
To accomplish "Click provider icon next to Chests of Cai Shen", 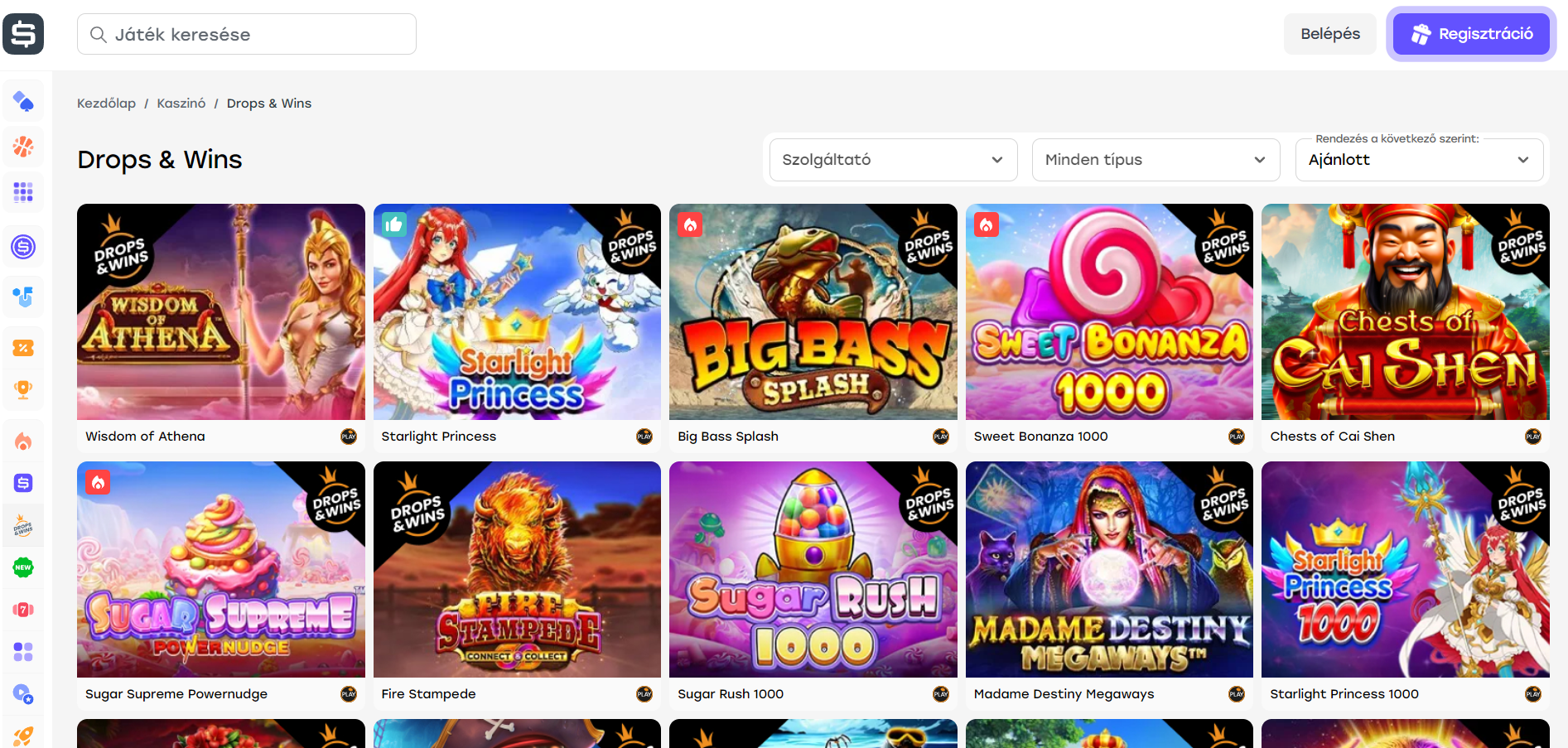I will (x=1533, y=437).
